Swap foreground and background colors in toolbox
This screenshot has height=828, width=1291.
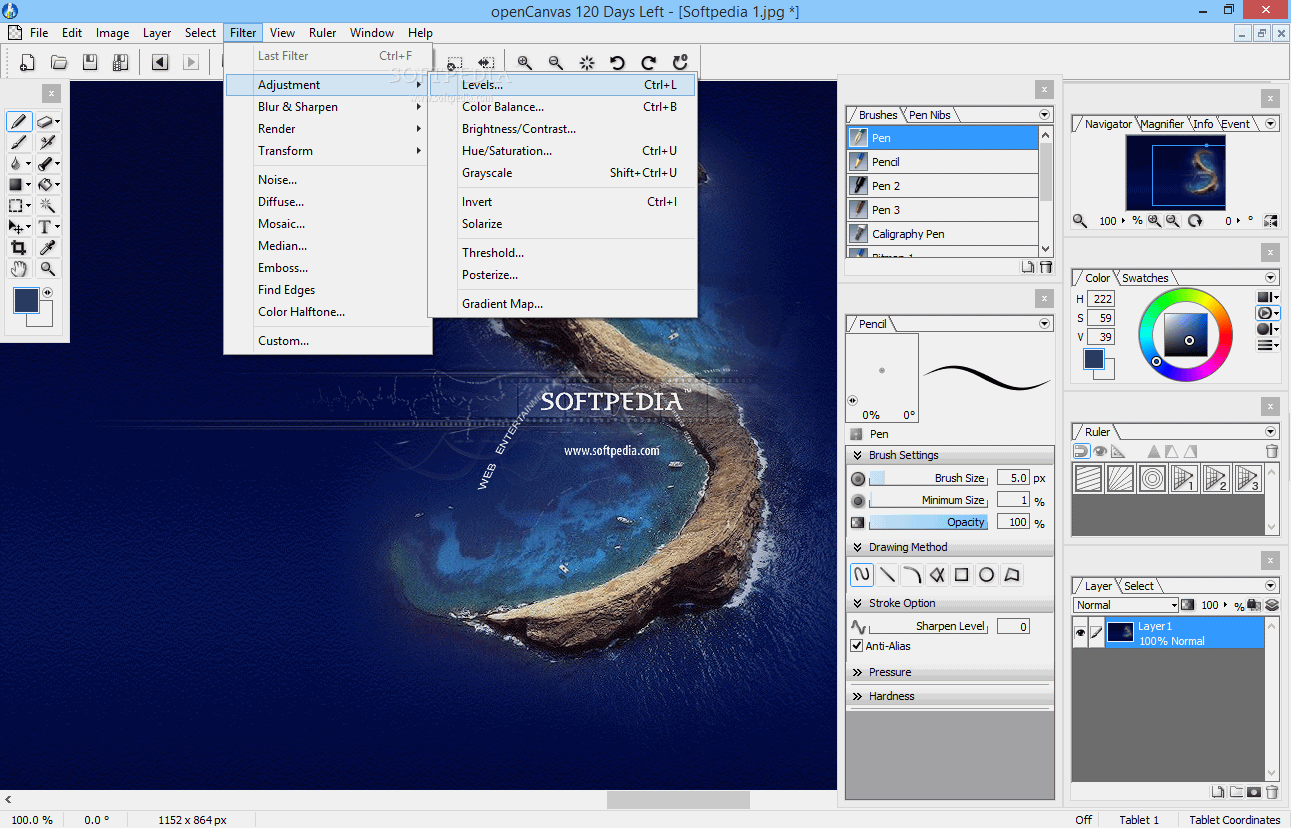tap(48, 293)
